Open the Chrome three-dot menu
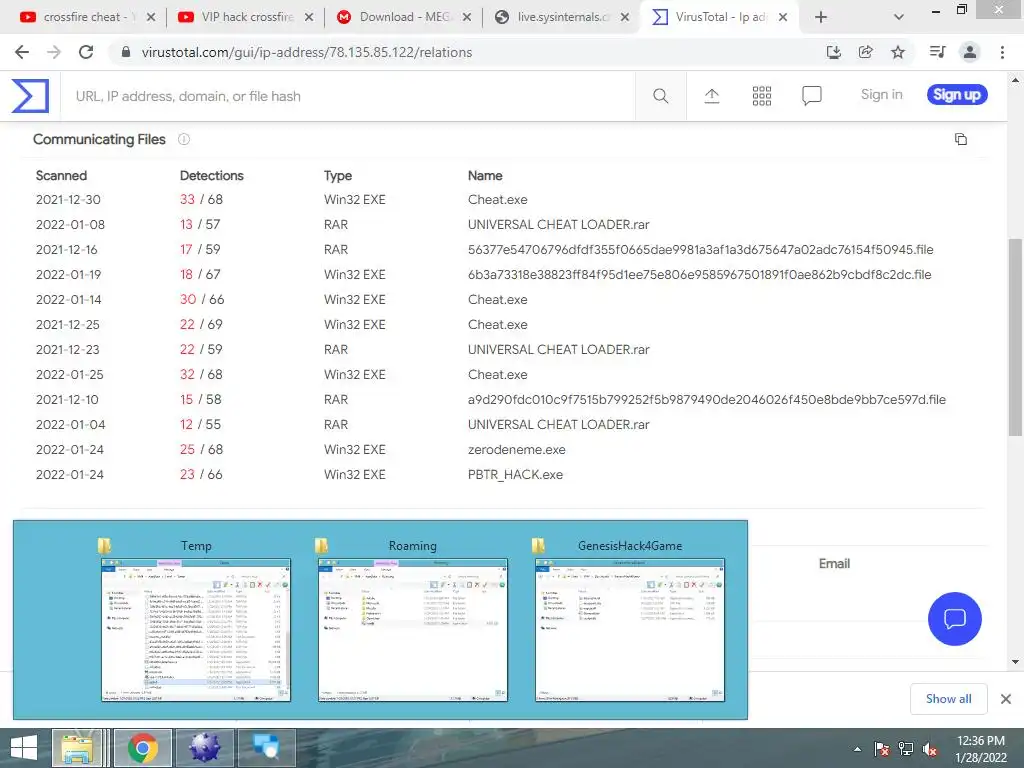1024x768 pixels. coord(1002,52)
